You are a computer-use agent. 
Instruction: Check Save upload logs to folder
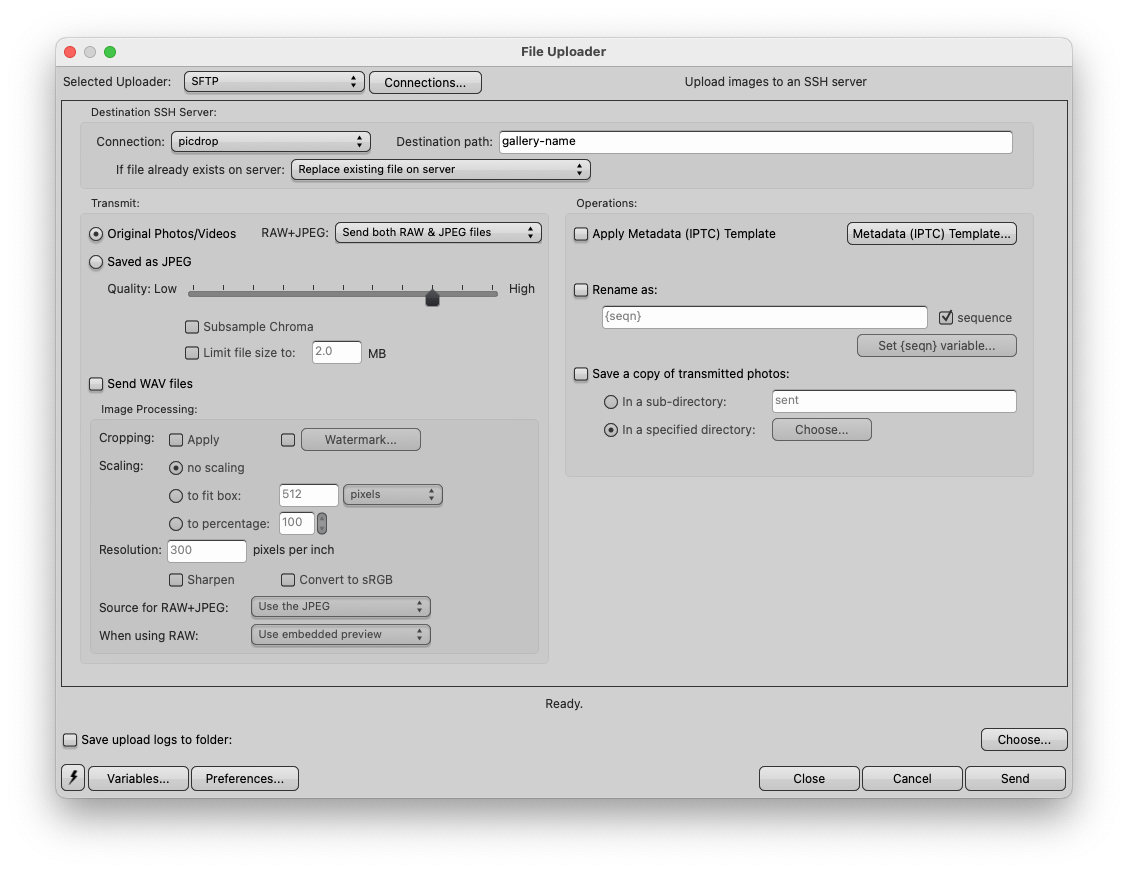tap(70, 740)
